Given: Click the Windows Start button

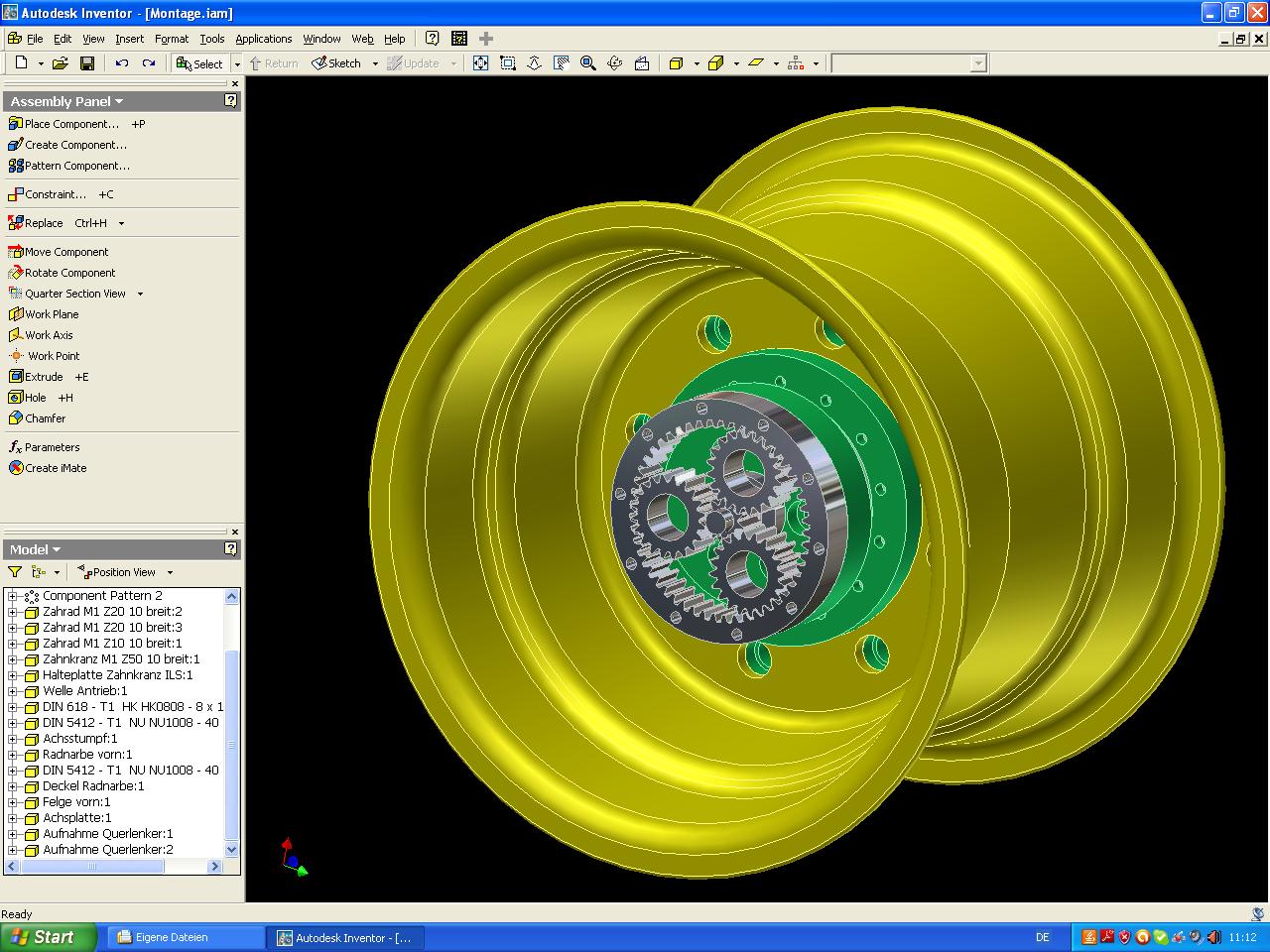Looking at the screenshot, I should pos(48,937).
